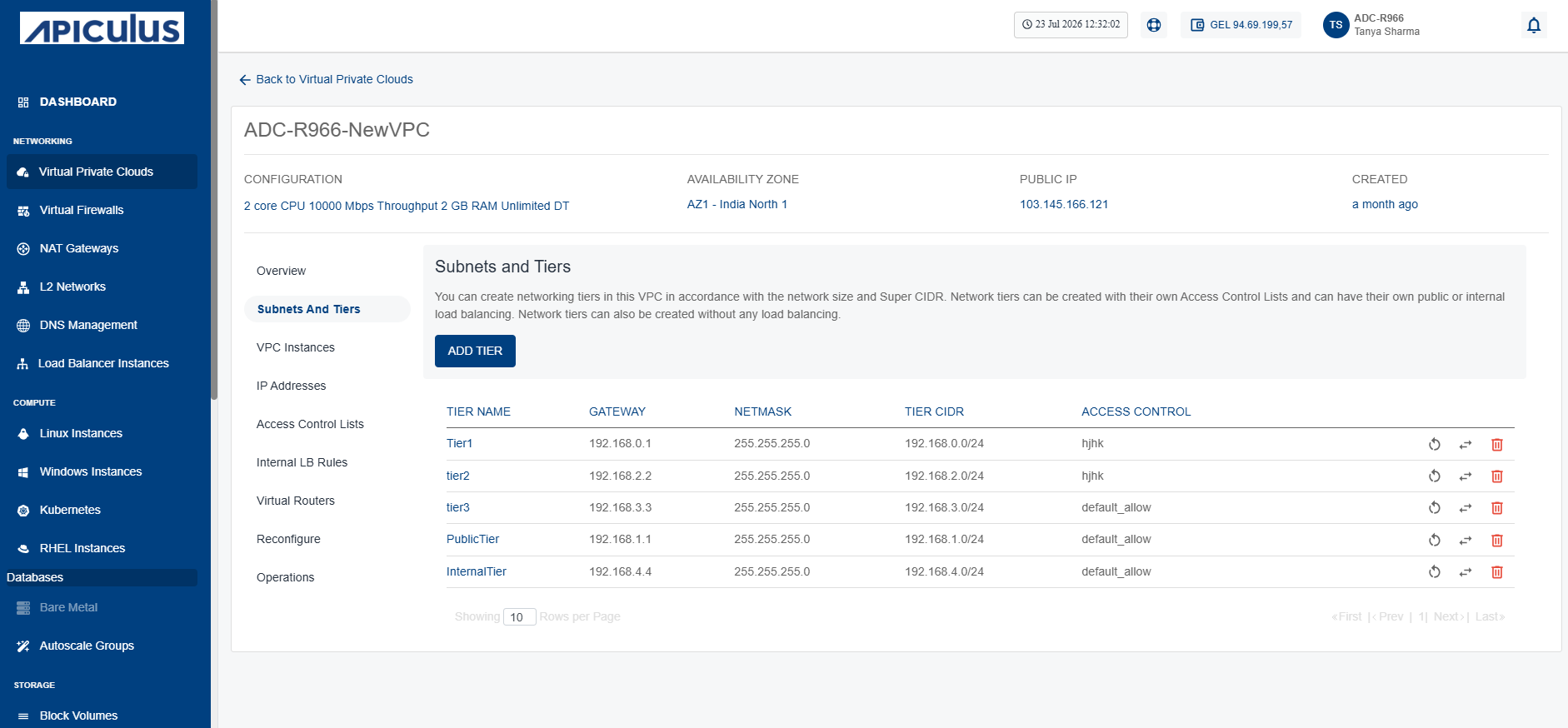
Task: Open Virtual Private Clouds in sidebar
Action: pos(102,172)
